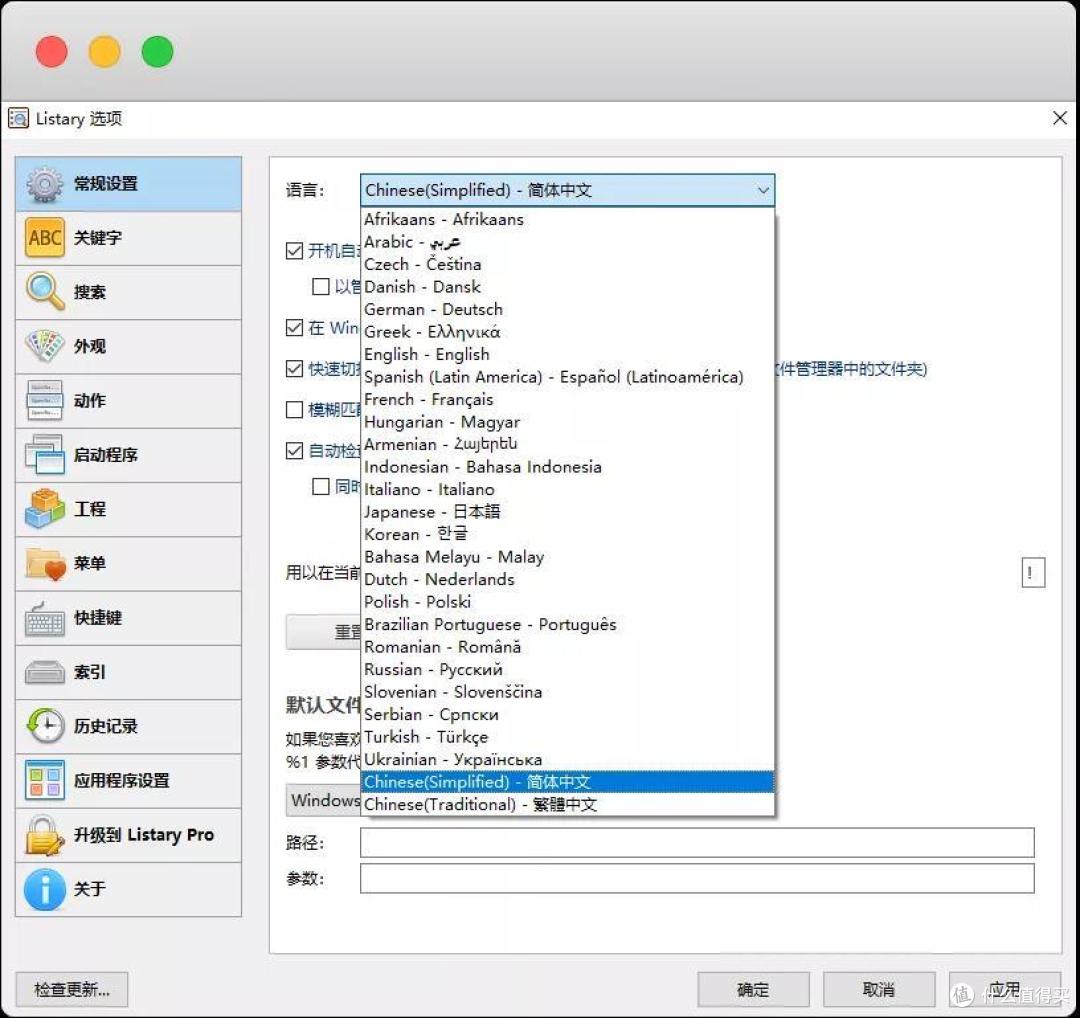1080x1018 pixels.
Task: Open the 工程 blocks icon section
Action: point(45,509)
